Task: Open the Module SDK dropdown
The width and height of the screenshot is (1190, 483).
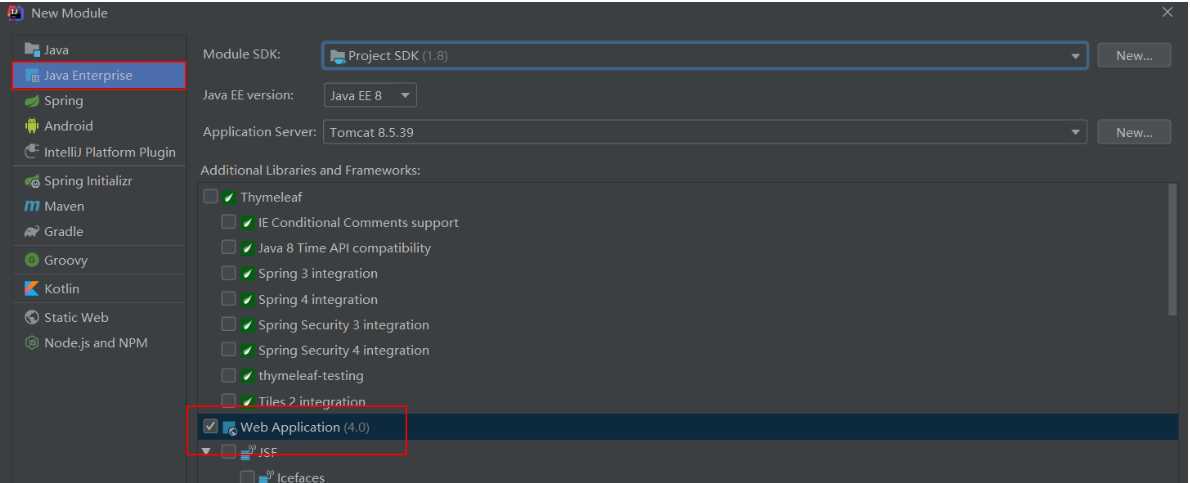Action: click(x=705, y=56)
